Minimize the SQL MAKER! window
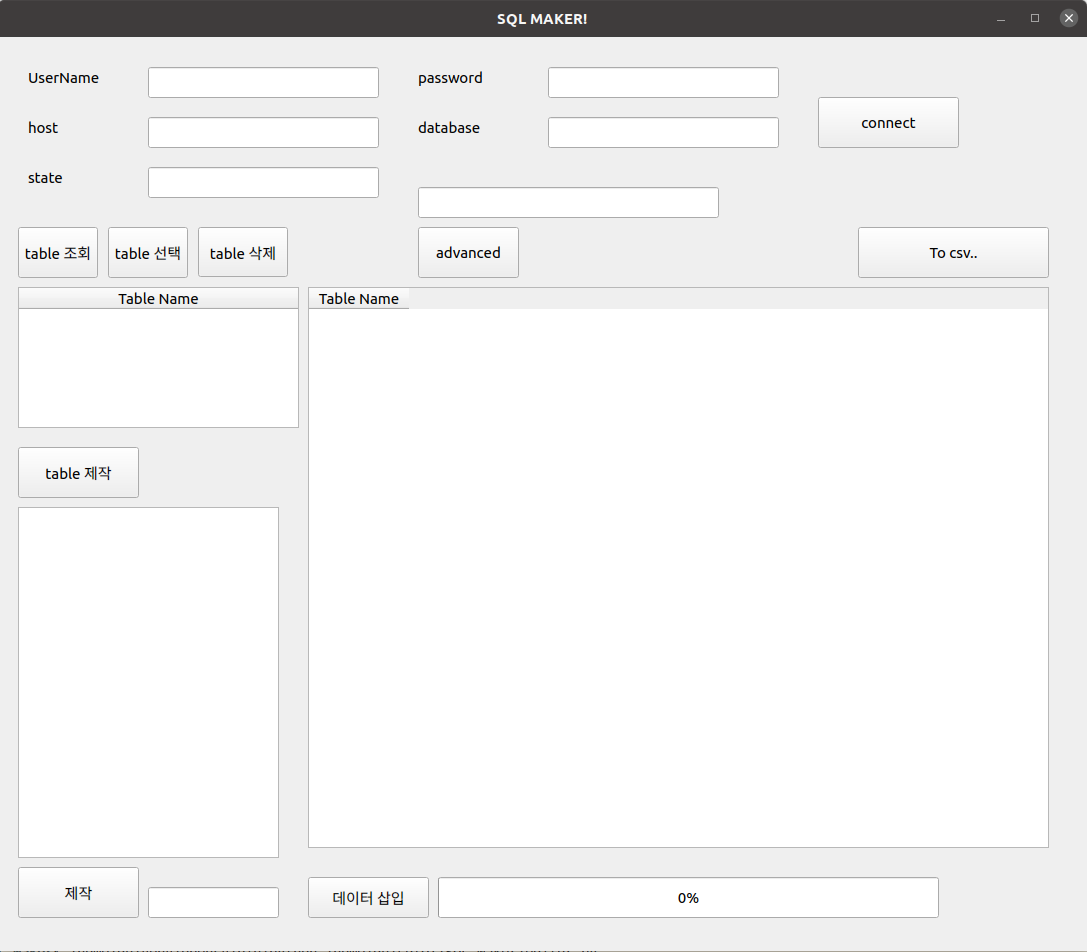Screen dimensions: 1087x952 (1001, 19)
